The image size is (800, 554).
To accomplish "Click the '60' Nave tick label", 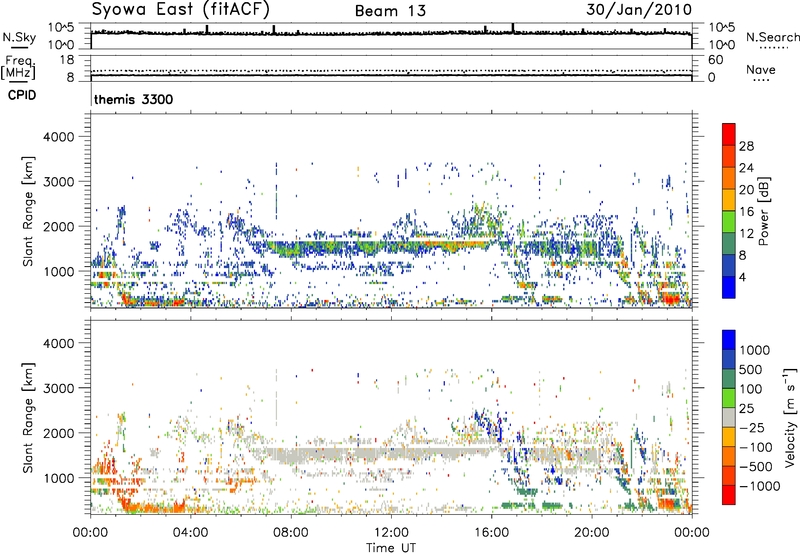I will click(715, 60).
